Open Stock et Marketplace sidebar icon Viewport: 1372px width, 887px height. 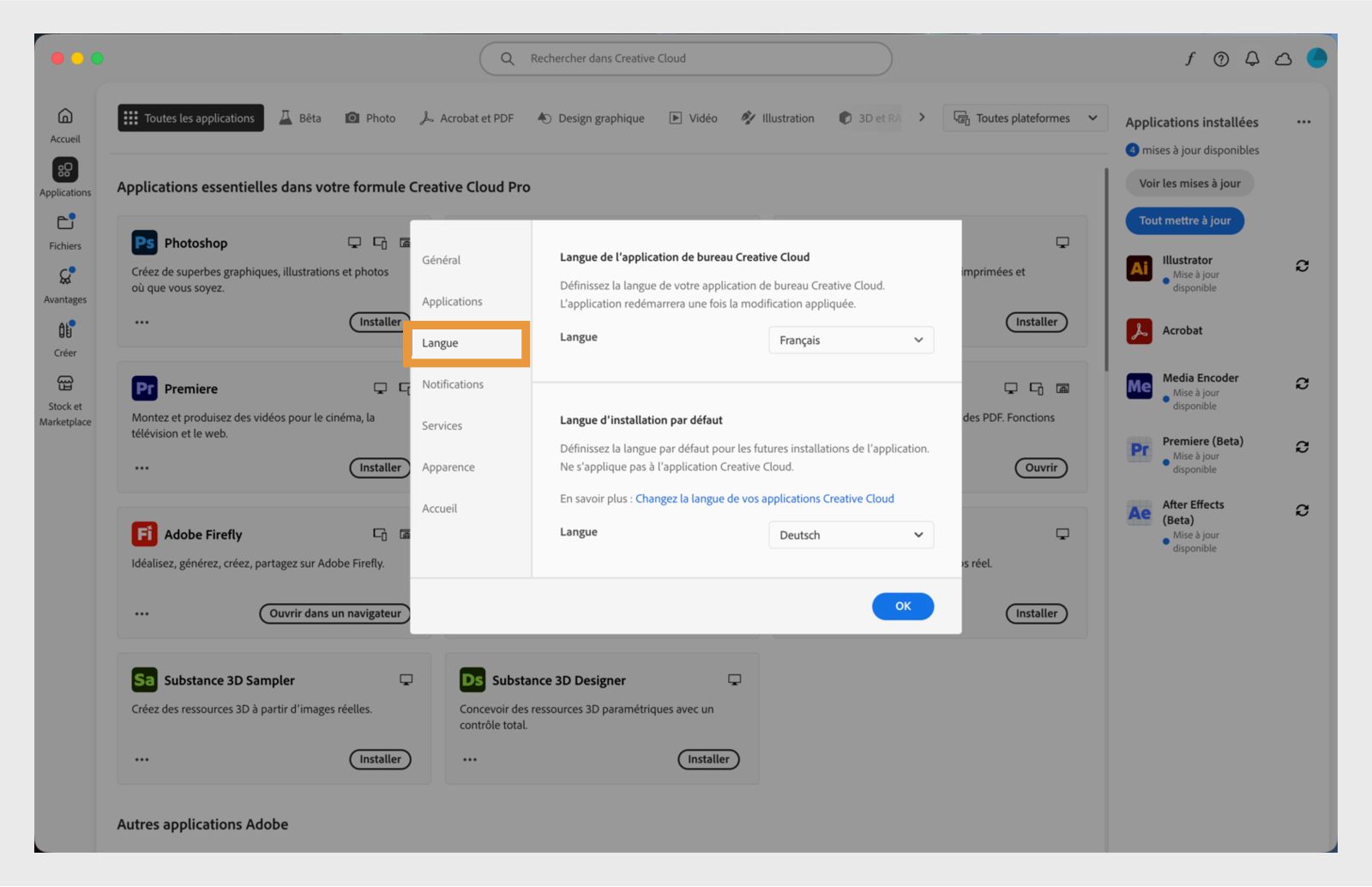click(65, 383)
